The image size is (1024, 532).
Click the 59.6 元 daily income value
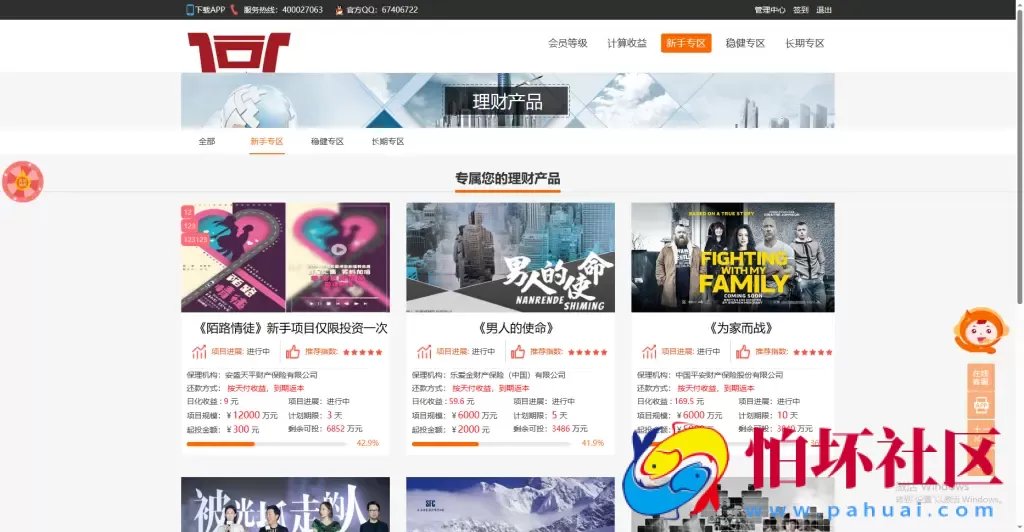[462, 401]
